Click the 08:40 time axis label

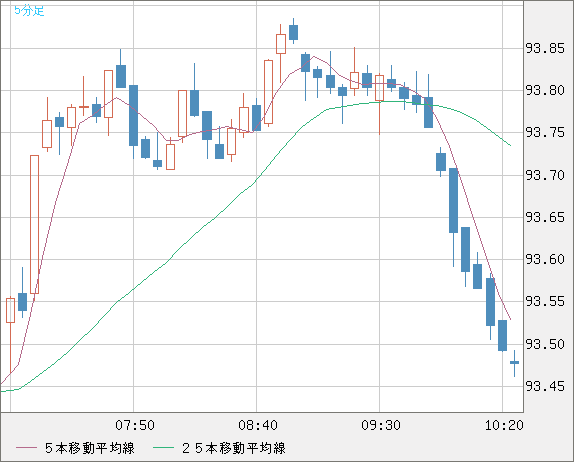258,425
